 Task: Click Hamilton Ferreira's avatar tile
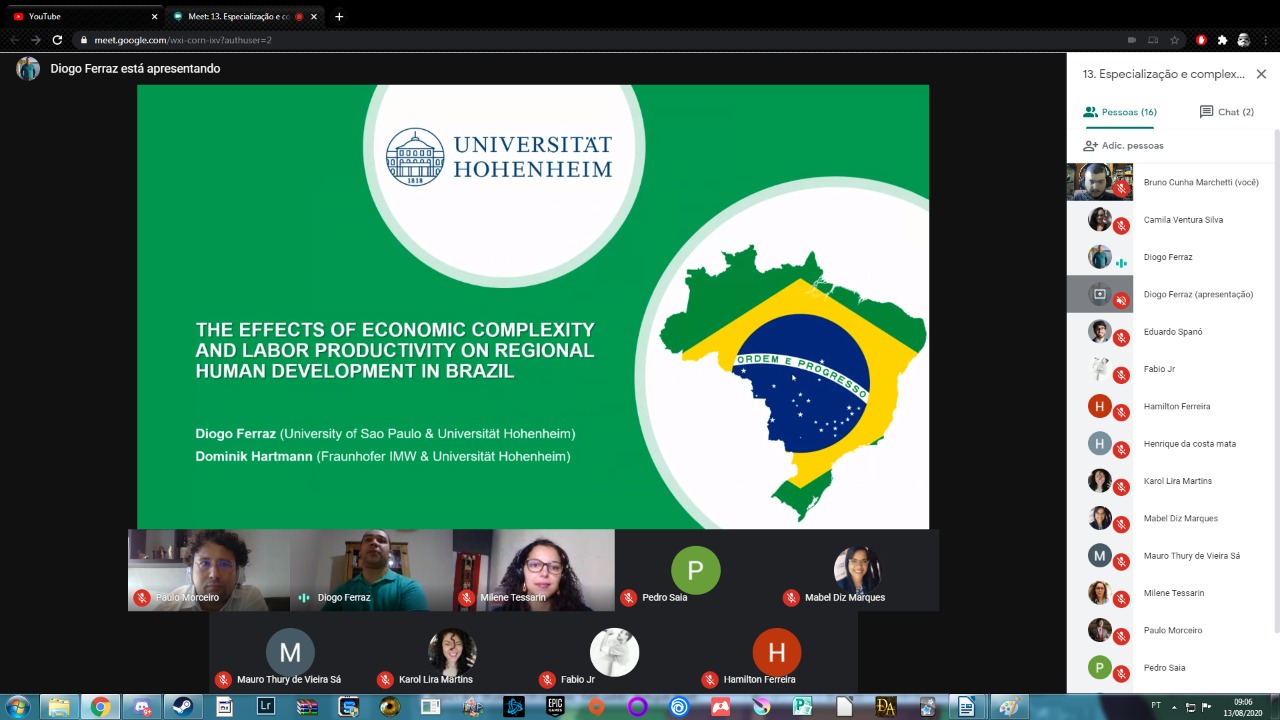point(776,652)
